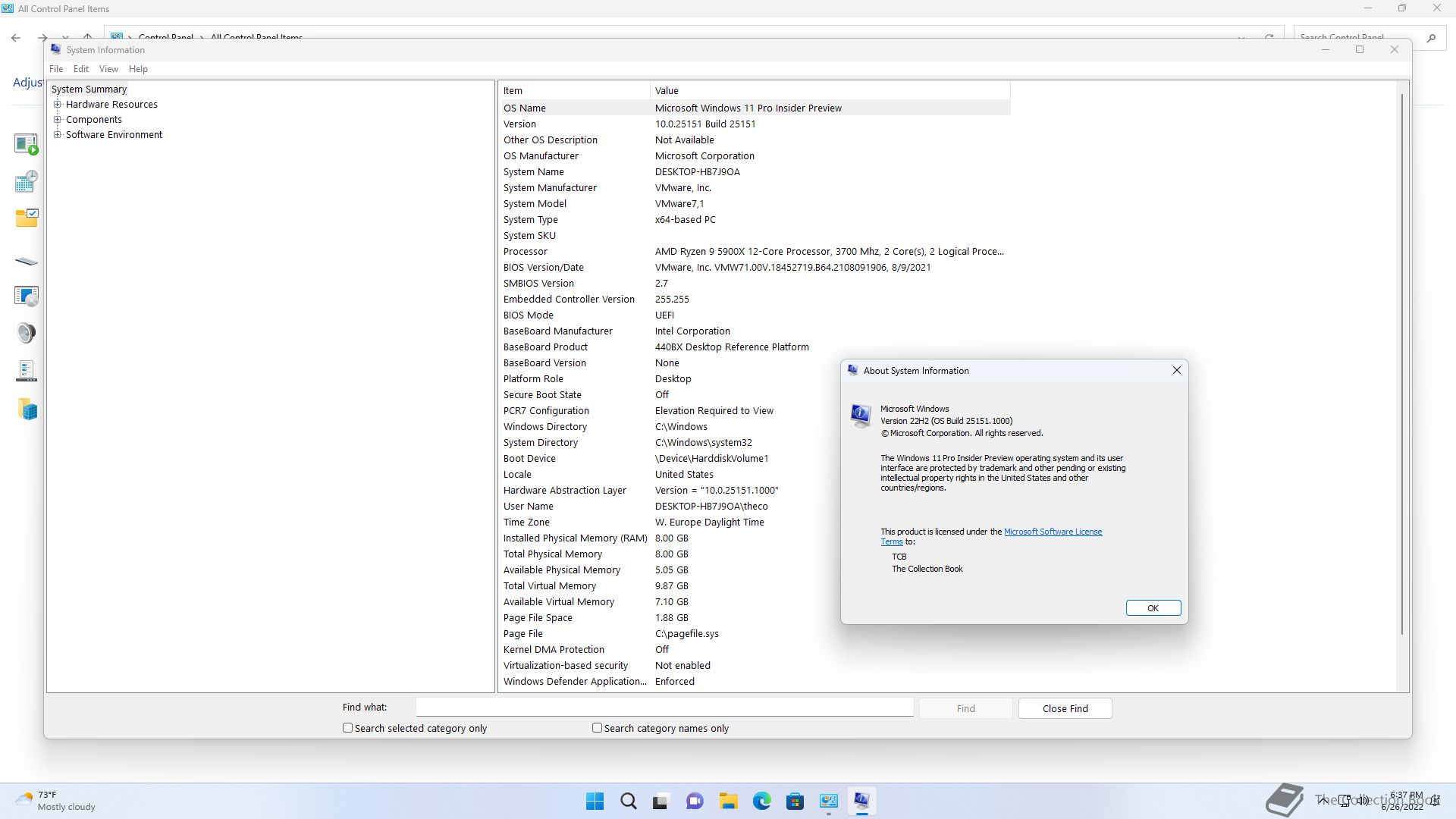Viewport: 1456px width, 819px height.
Task: Click the Components tree label
Action: [93, 120]
